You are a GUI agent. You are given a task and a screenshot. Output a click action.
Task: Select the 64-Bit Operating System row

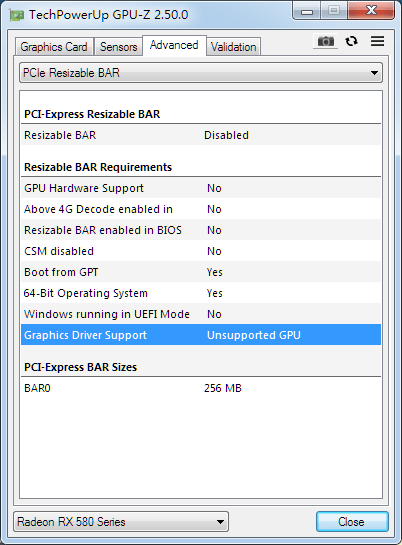pos(201,293)
